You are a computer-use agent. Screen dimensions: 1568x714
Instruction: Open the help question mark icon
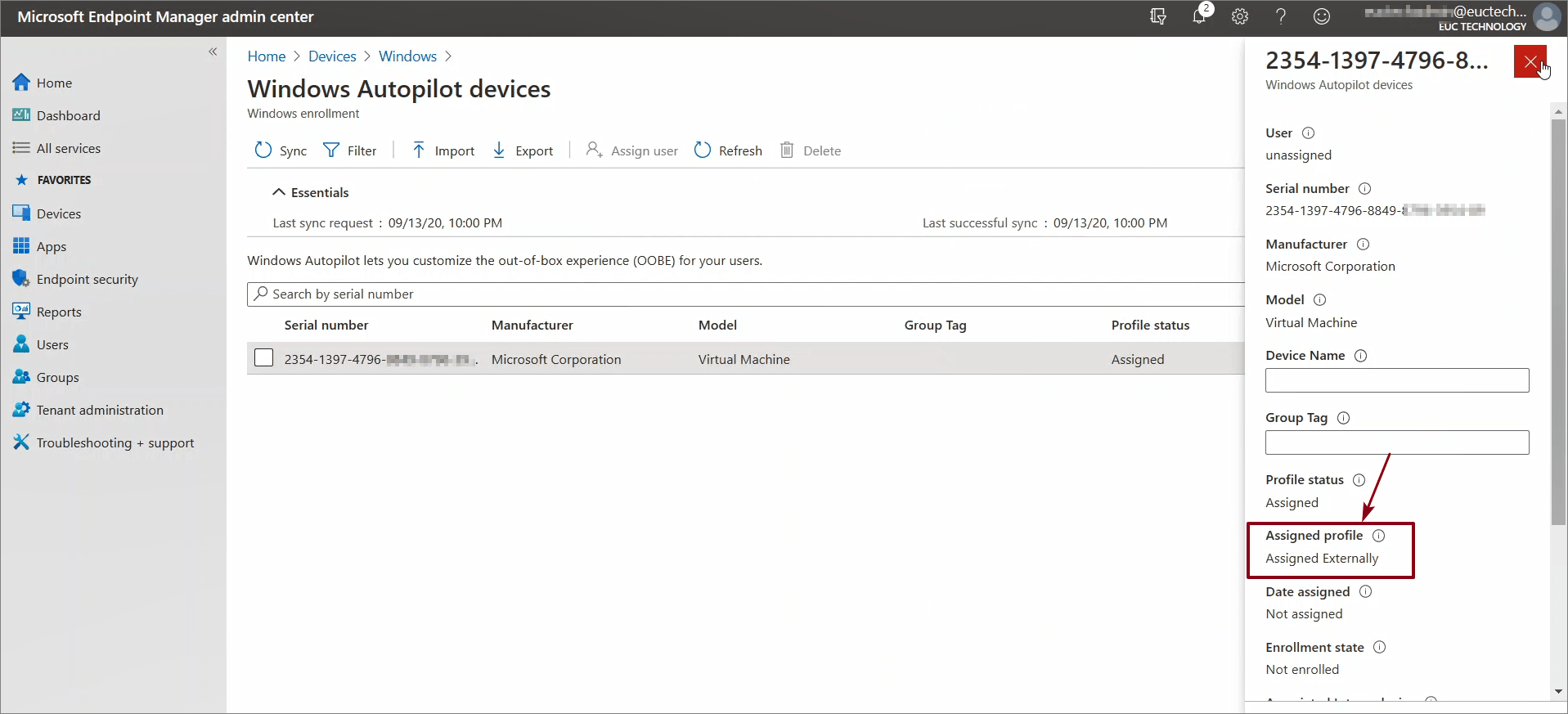click(x=1281, y=16)
